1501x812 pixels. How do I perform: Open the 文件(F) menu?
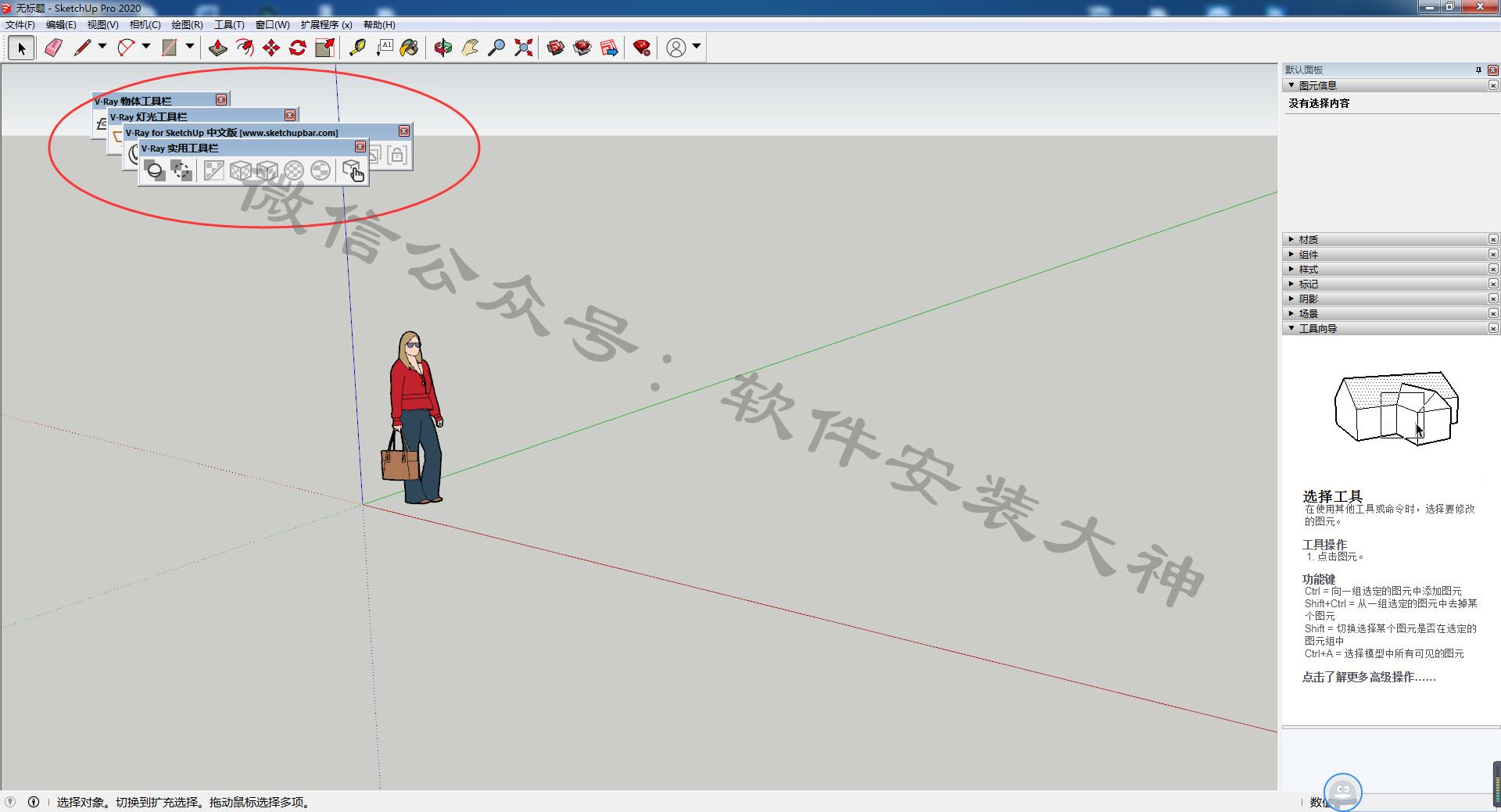pyautogui.click(x=20, y=25)
